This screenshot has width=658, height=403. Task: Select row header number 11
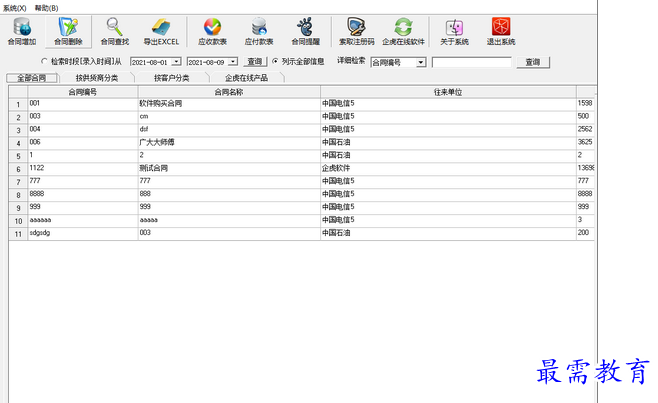tap(18, 234)
